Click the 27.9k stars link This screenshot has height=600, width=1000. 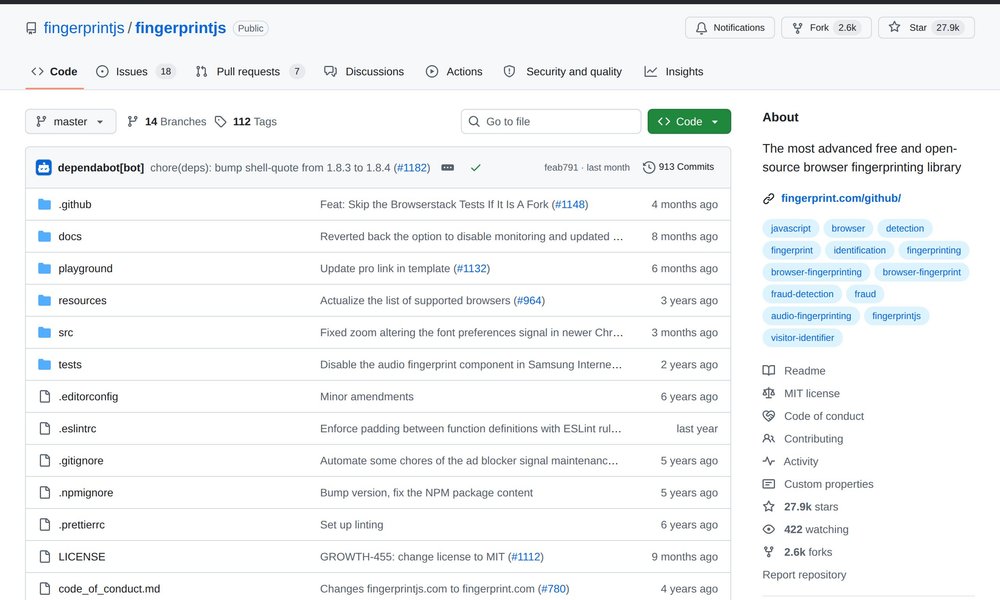click(811, 507)
